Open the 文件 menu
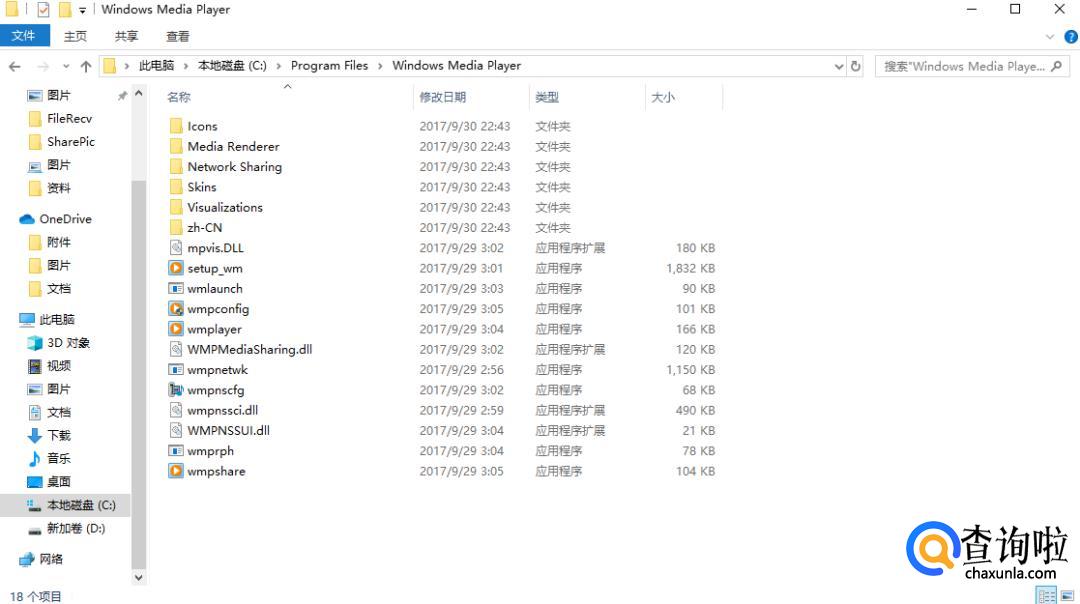Viewport: 1080px width, 604px height. coord(24,36)
